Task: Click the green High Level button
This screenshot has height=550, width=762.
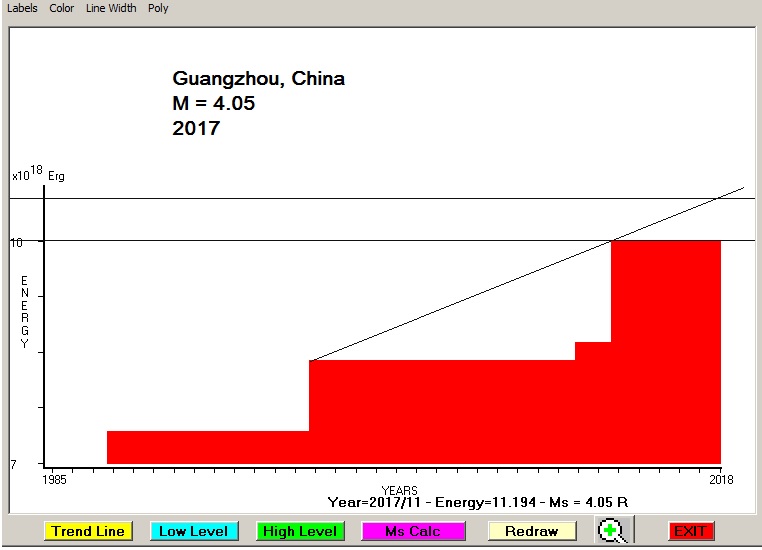Action: pos(300,531)
